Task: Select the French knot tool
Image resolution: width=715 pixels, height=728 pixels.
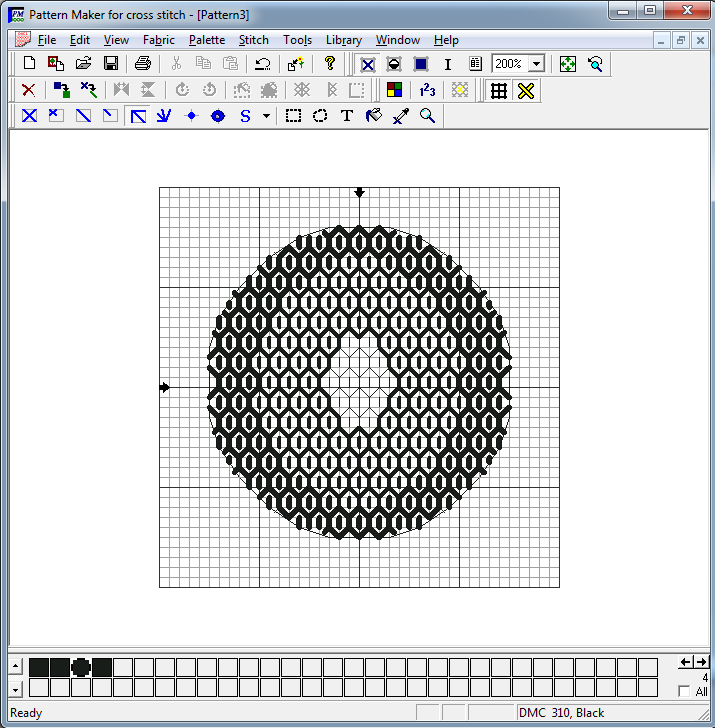Action: [x=191, y=116]
